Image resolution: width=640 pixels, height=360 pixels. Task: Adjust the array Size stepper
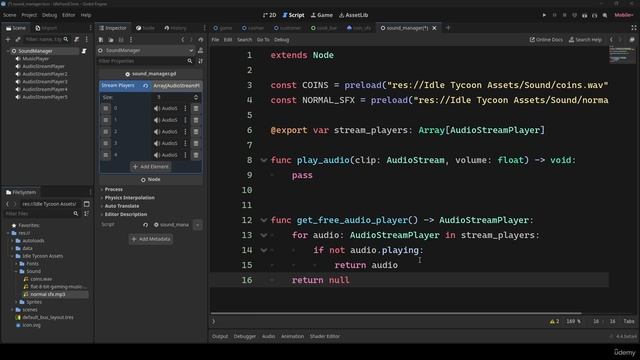(196, 97)
